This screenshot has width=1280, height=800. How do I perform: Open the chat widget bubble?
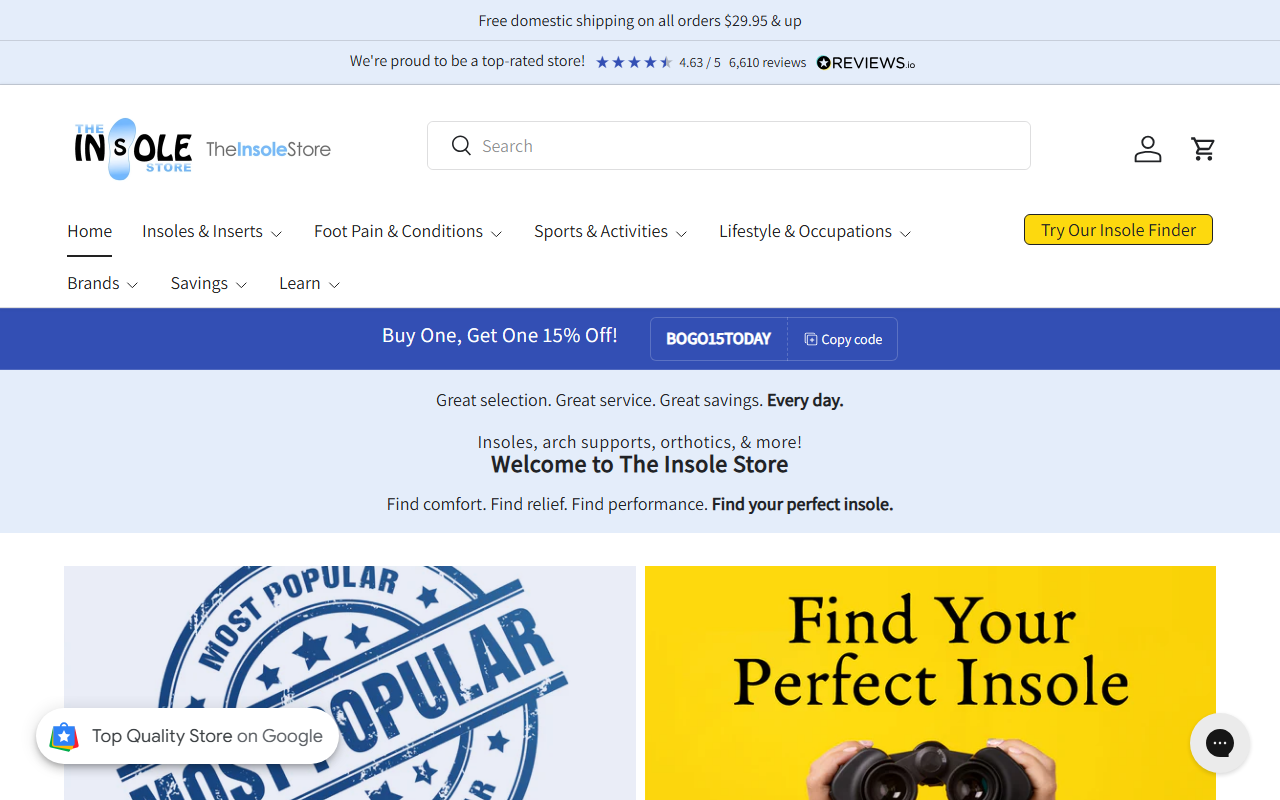(1220, 743)
